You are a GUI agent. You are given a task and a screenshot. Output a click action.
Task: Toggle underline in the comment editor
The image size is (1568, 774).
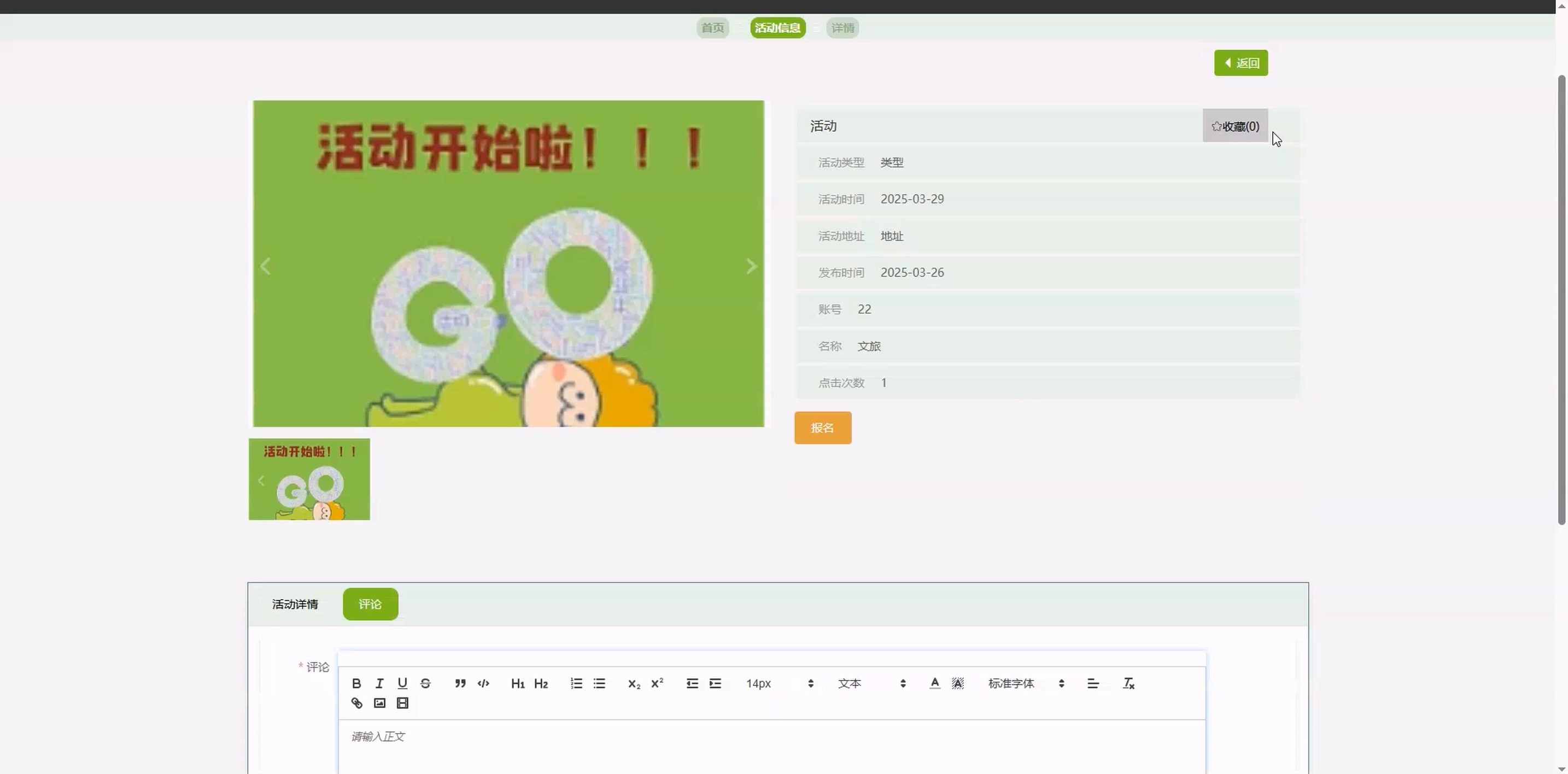pos(402,683)
